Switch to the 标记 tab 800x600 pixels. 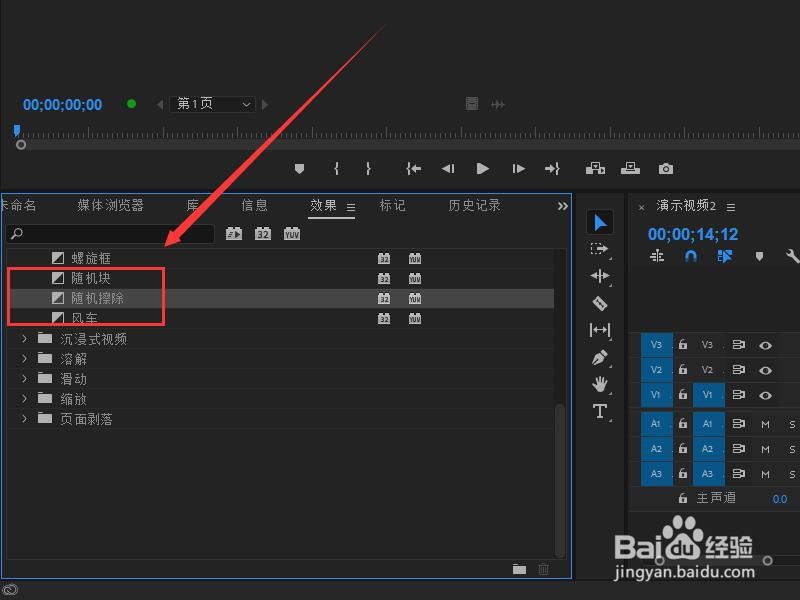point(392,206)
